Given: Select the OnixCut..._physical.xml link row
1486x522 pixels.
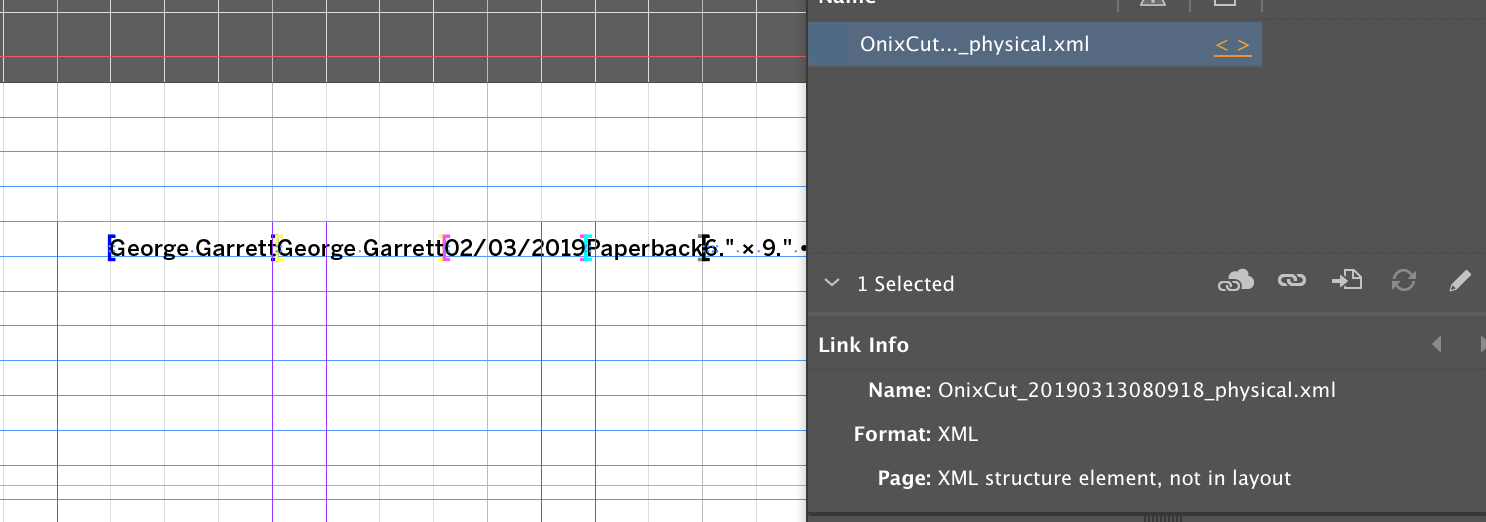Looking at the screenshot, I should click(1034, 45).
